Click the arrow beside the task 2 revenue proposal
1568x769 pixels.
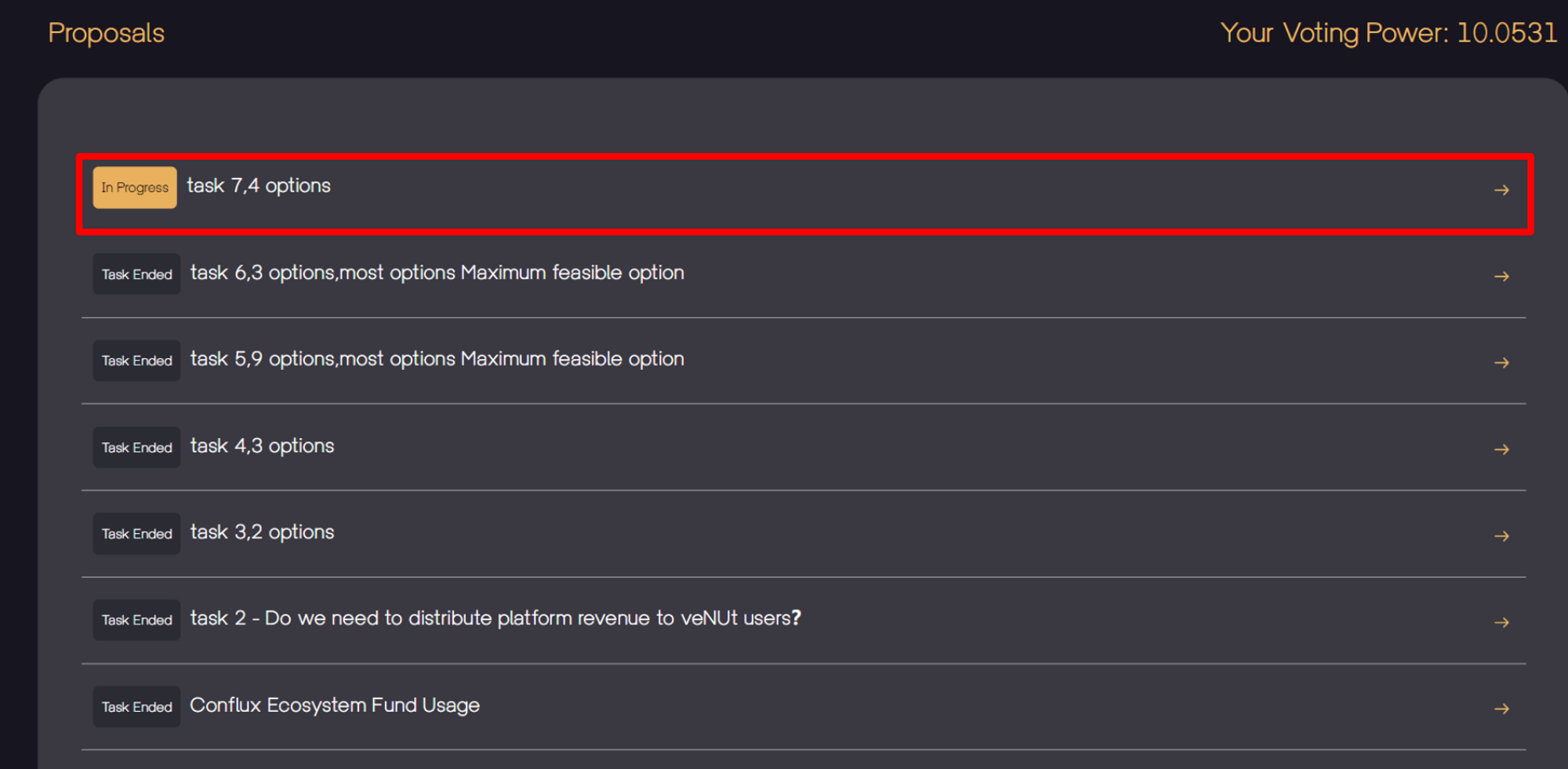tap(1501, 622)
